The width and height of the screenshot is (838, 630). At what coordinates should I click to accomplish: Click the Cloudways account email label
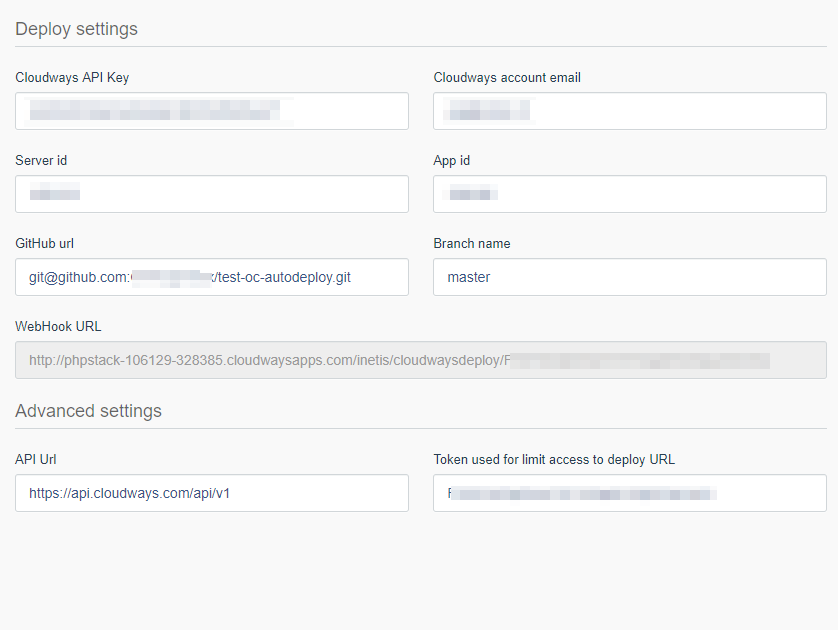pos(507,77)
